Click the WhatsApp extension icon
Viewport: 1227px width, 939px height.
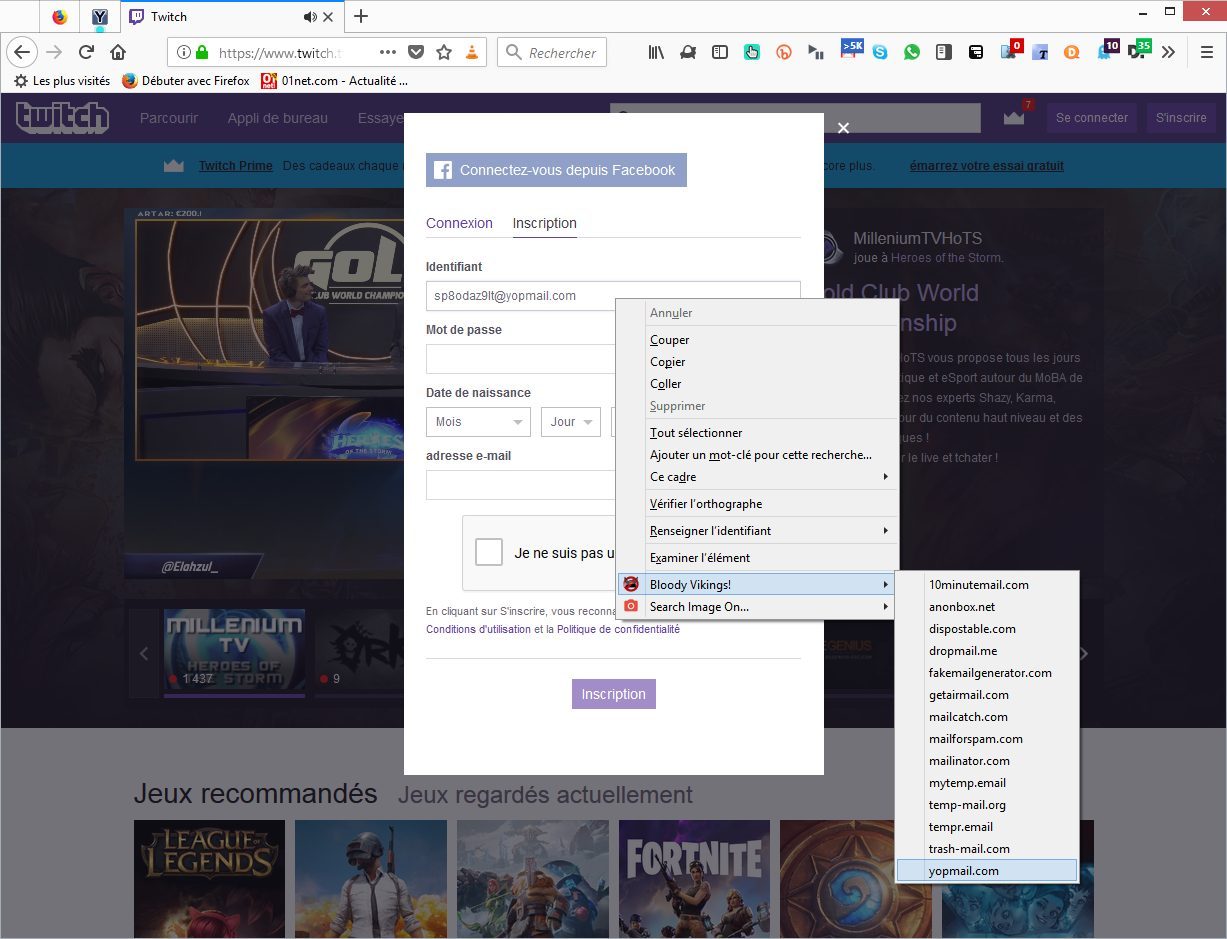coord(912,52)
